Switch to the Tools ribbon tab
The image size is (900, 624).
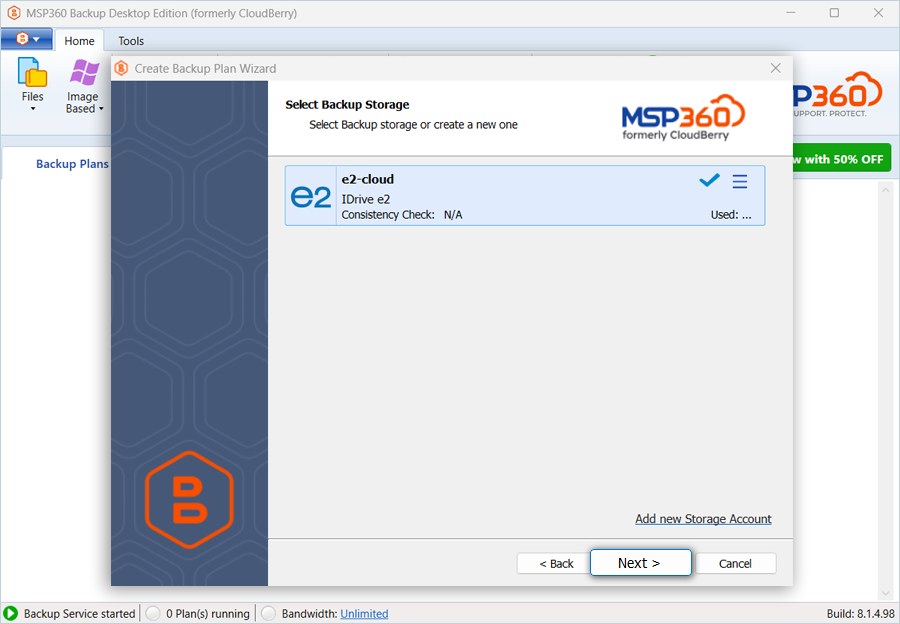[131, 41]
